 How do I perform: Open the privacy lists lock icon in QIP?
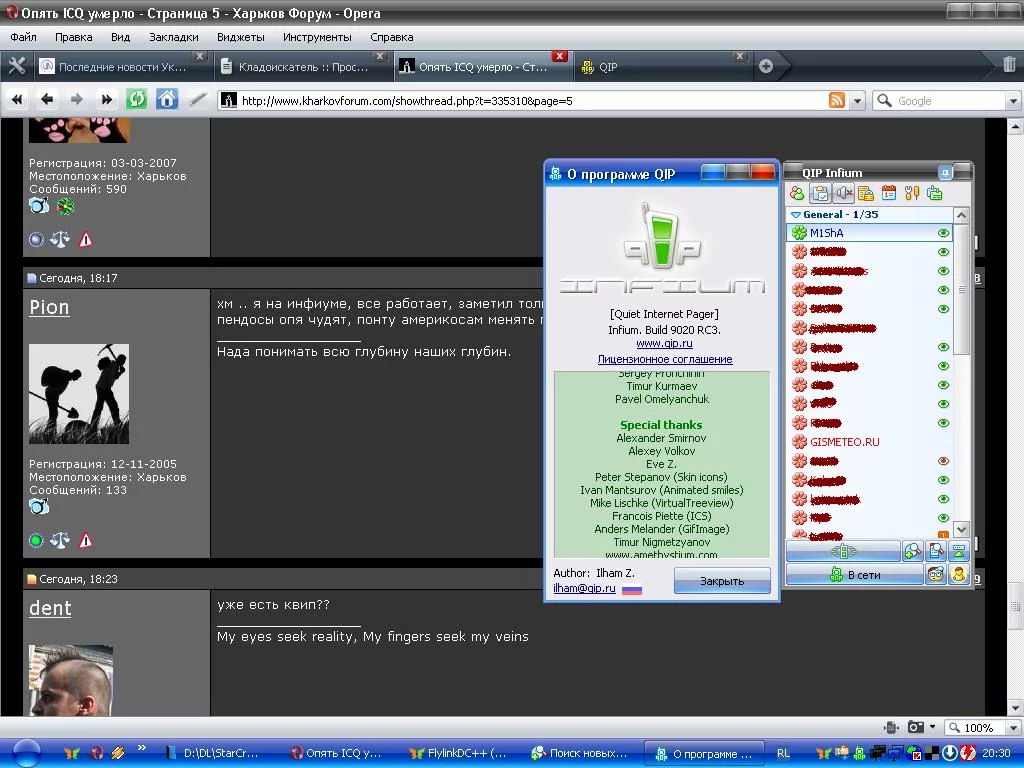pos(865,193)
